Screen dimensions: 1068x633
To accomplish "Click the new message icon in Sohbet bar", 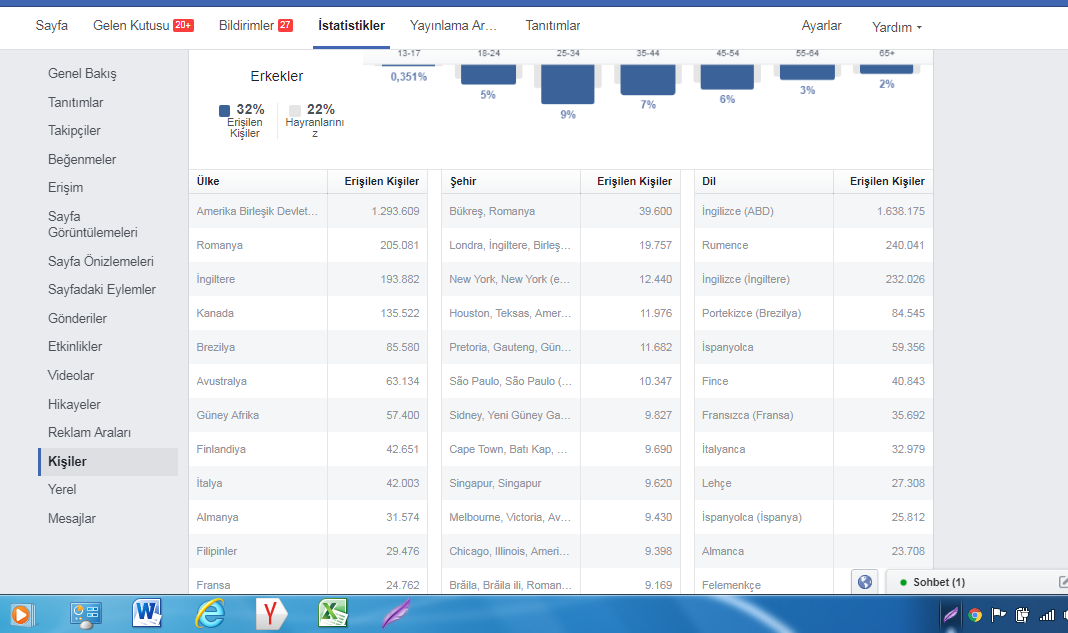I will pos(1063,582).
